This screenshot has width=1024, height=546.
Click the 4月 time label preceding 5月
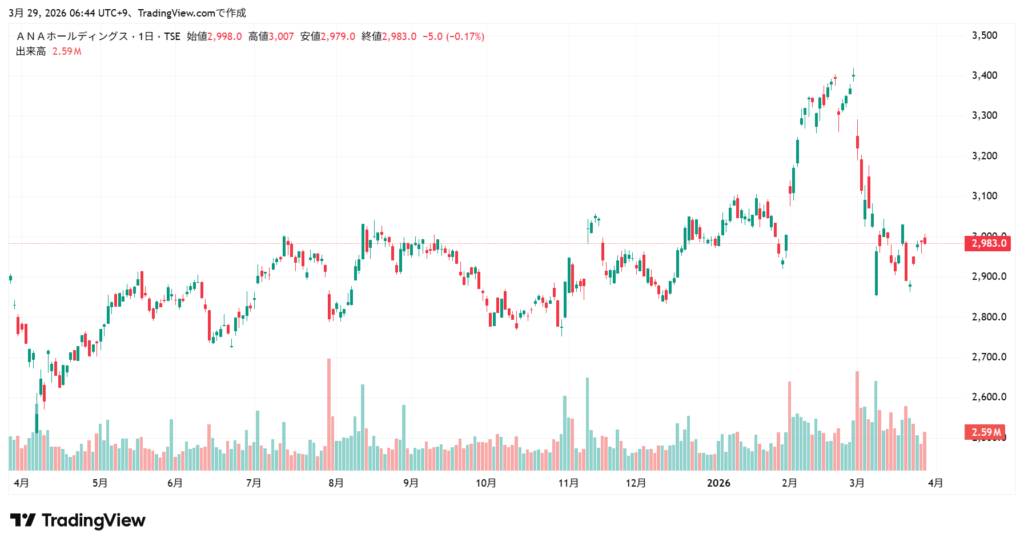[22, 483]
